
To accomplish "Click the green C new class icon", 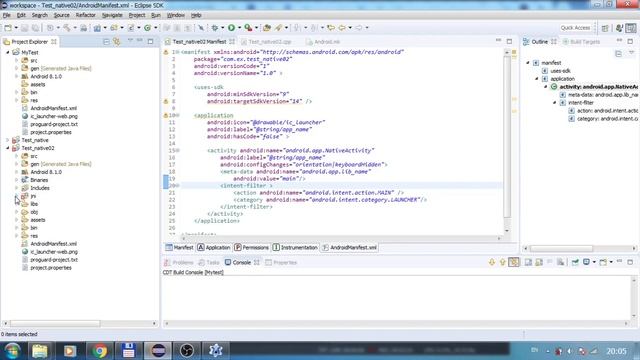I will tap(147, 28).
